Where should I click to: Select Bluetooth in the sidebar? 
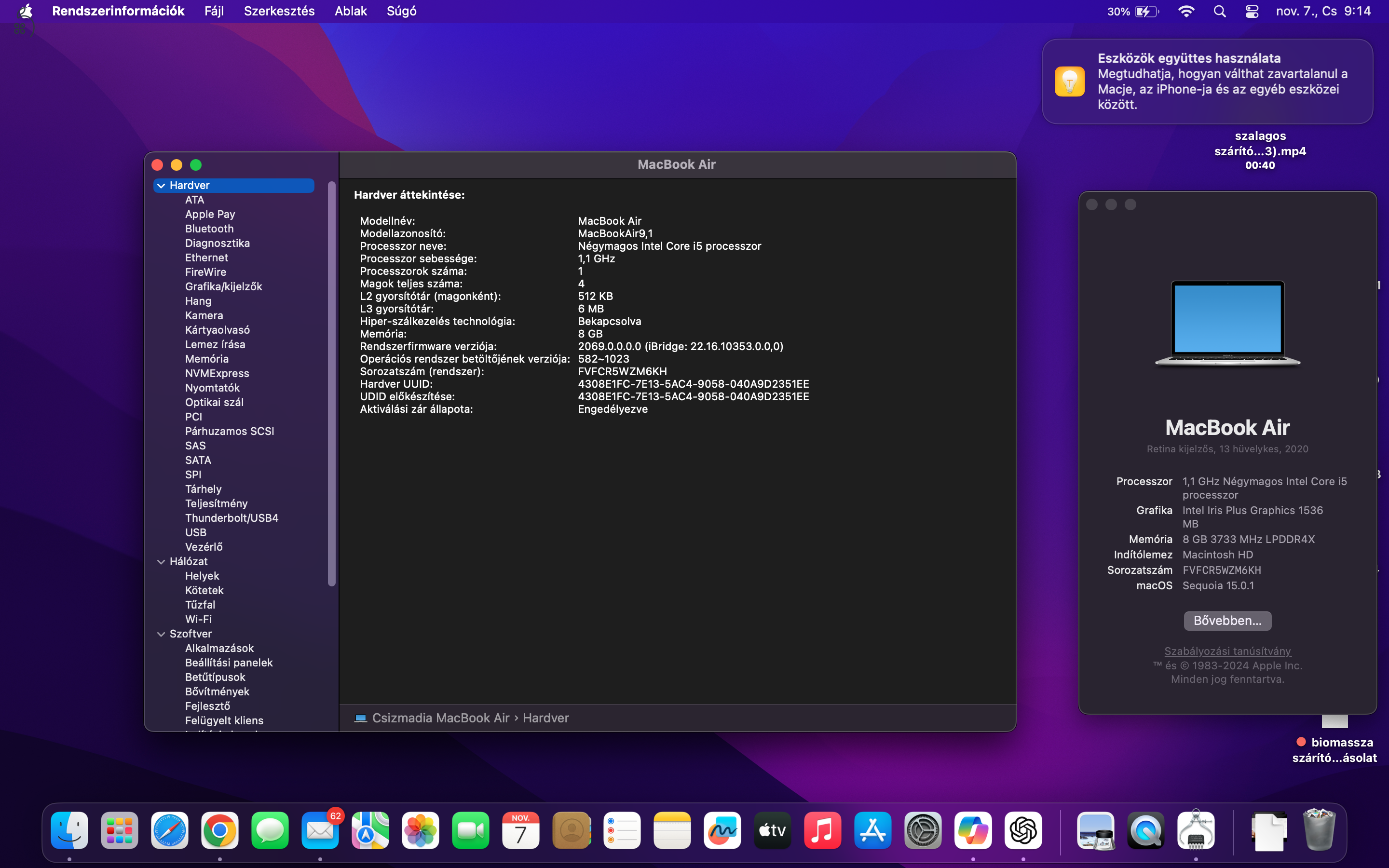point(209,229)
